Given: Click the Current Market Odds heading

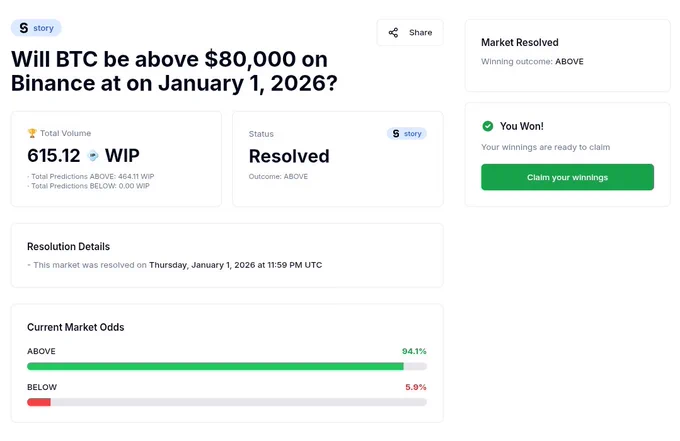Looking at the screenshot, I should click(x=75, y=327).
